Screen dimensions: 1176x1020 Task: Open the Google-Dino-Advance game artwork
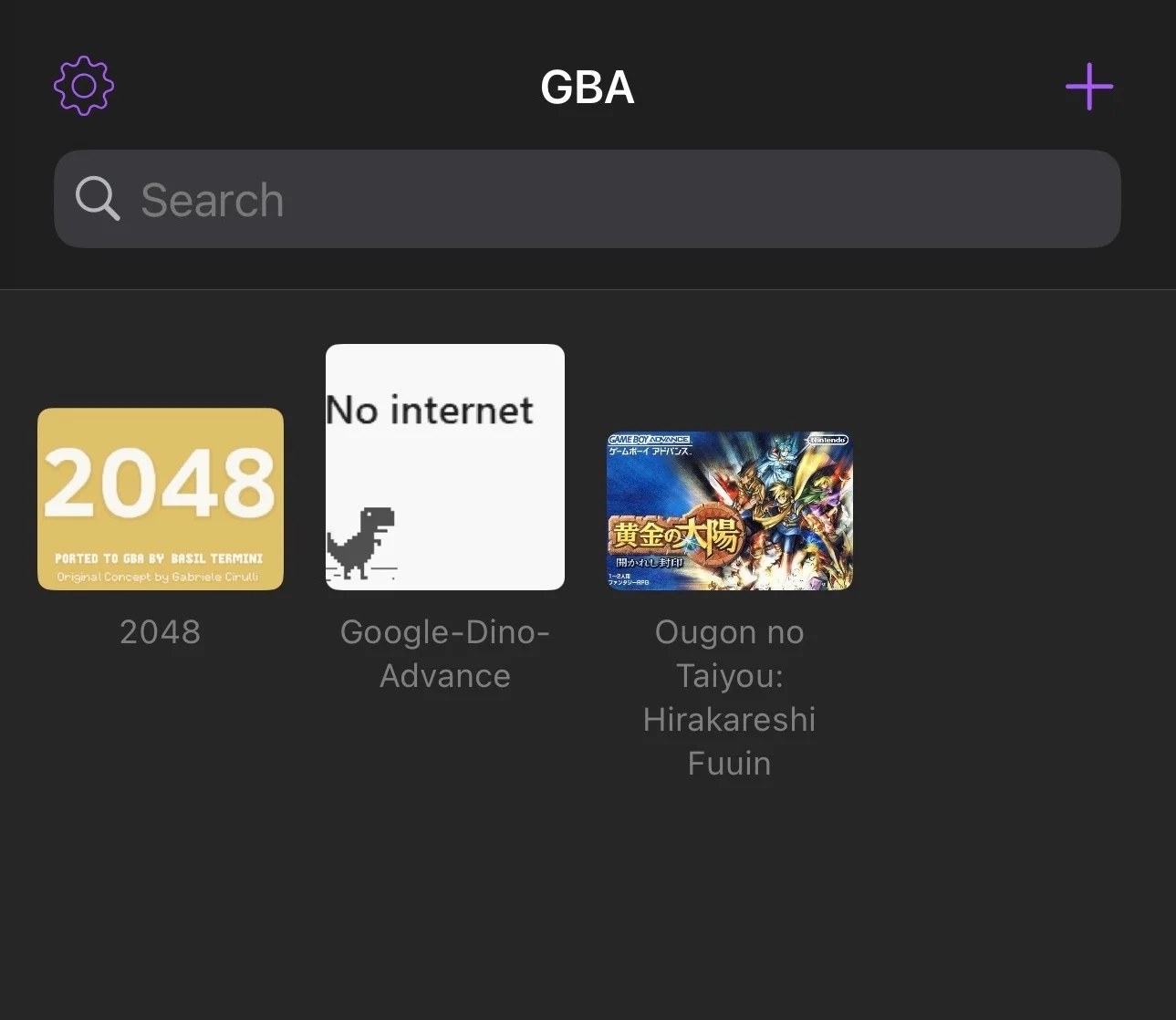445,467
